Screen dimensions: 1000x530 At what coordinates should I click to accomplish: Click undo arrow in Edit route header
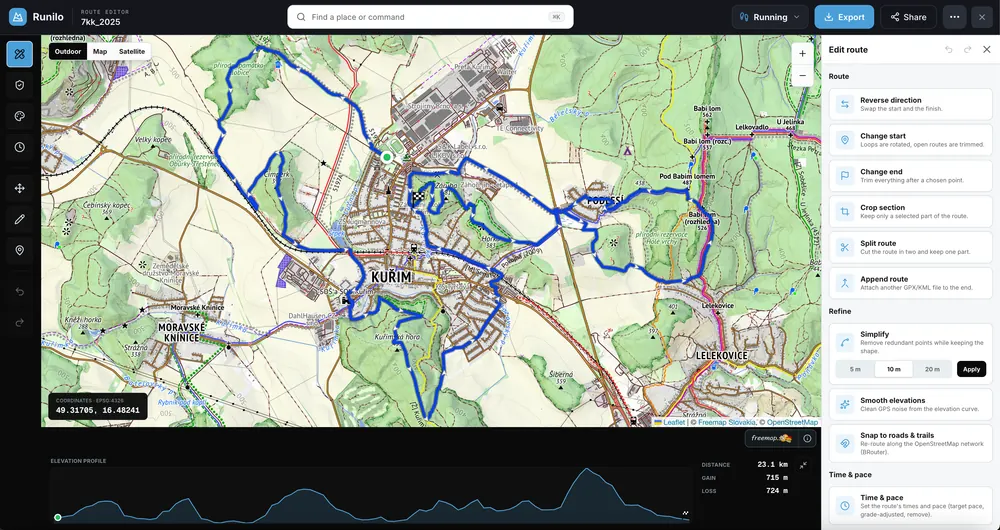point(948,50)
